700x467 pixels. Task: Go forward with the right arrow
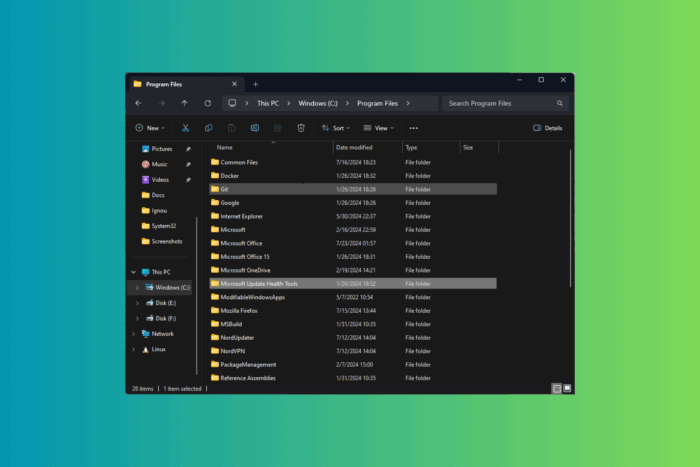point(162,103)
